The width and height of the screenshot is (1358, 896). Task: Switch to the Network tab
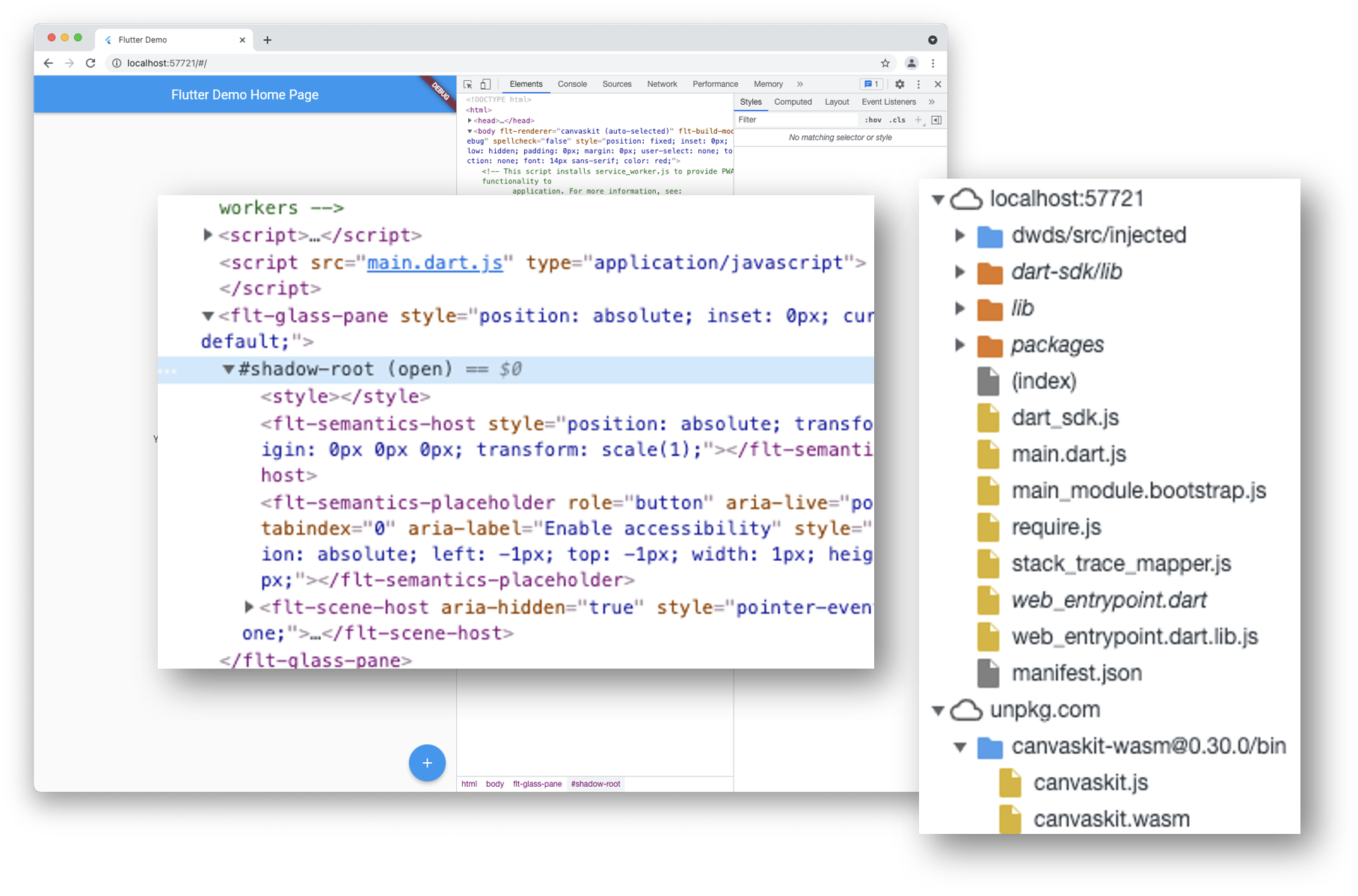(x=662, y=85)
